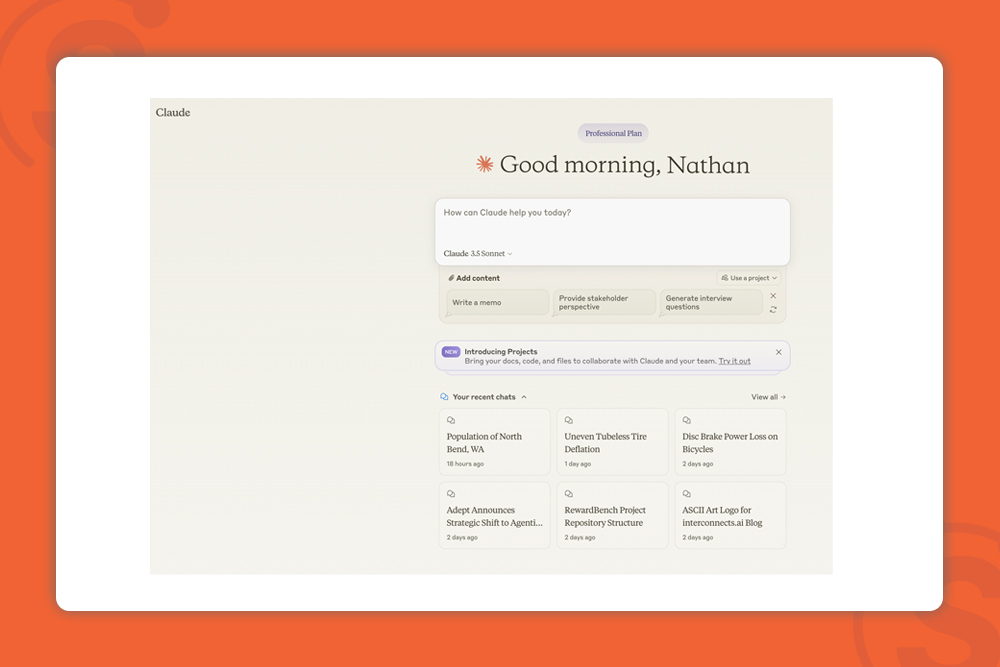Dismiss the suggested prompts with the X icon

[x=773, y=296]
